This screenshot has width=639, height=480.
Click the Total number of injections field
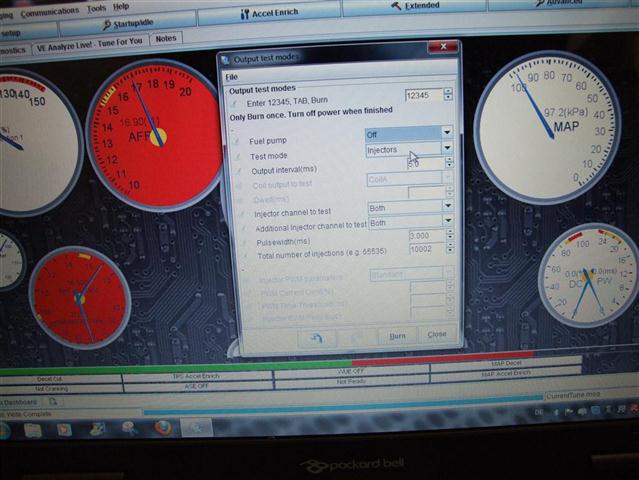(x=427, y=249)
